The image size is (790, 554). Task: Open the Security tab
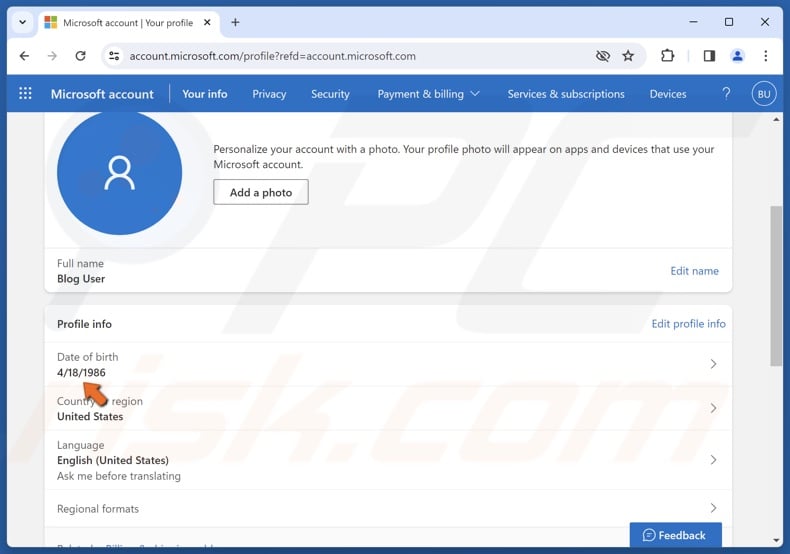coord(330,94)
